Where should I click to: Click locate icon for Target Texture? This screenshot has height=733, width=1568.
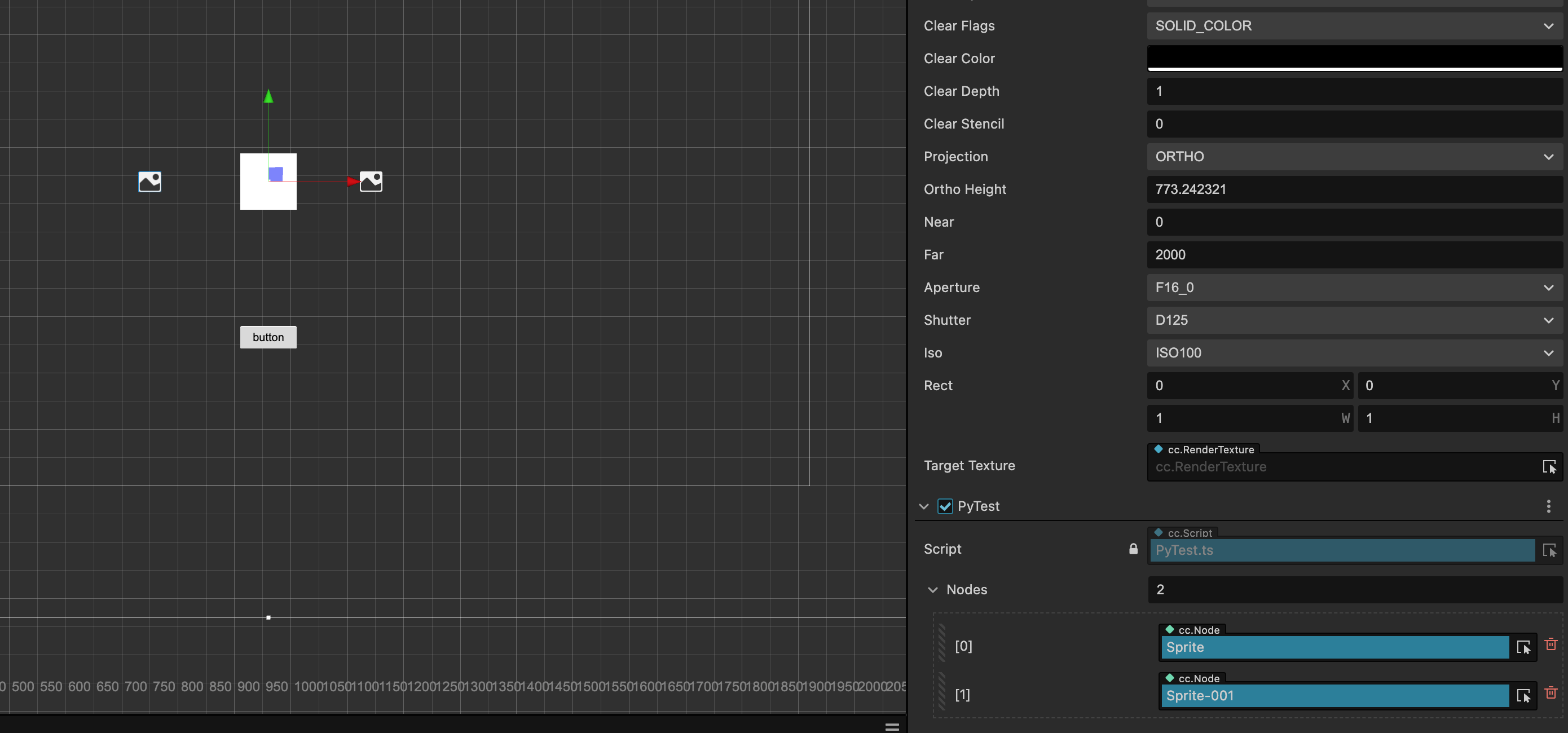coord(1548,466)
